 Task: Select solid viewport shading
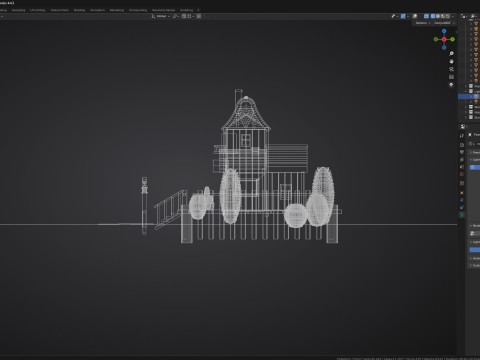click(438, 16)
